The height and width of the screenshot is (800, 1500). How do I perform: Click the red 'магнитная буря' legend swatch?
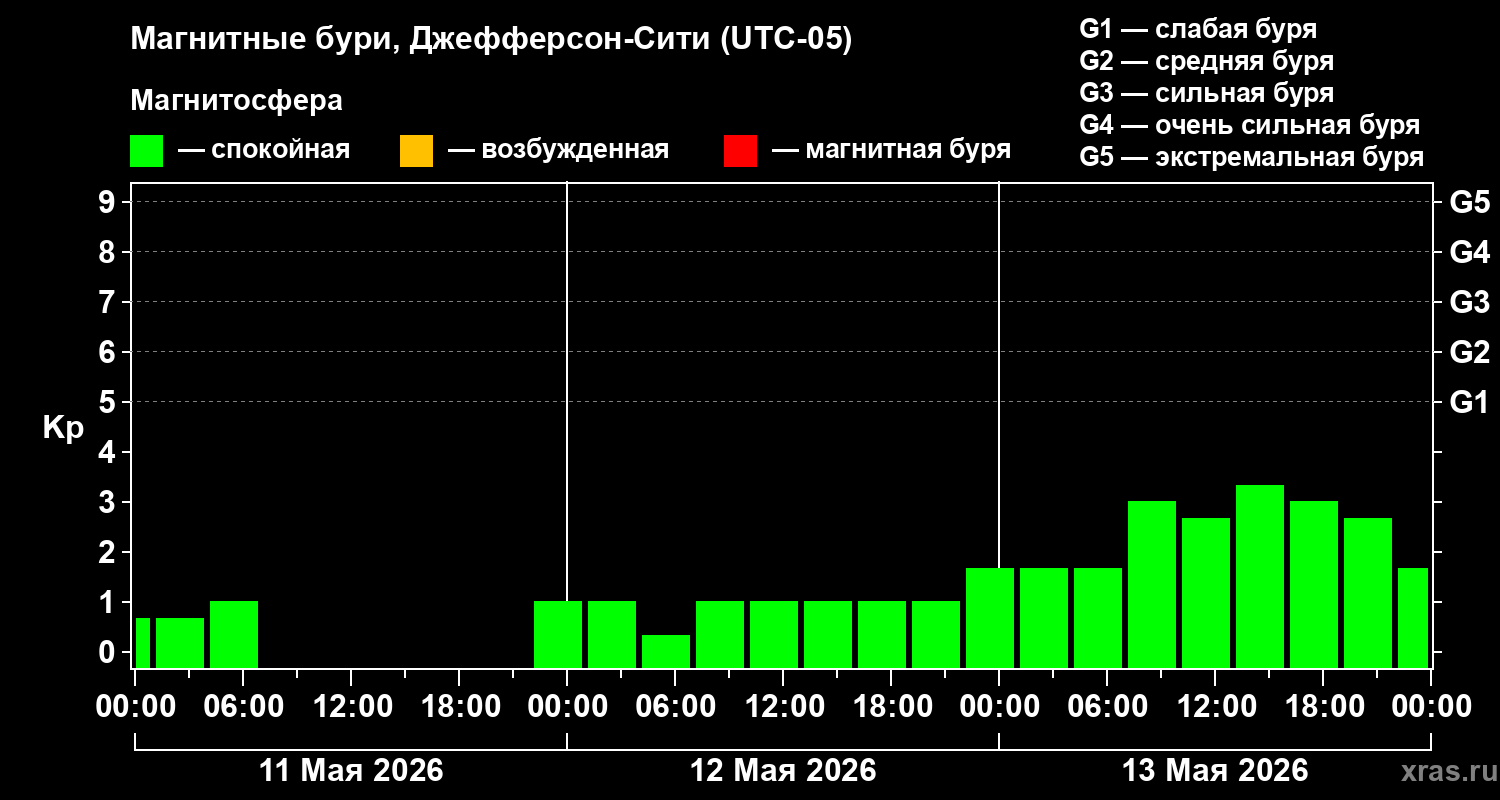[740, 151]
